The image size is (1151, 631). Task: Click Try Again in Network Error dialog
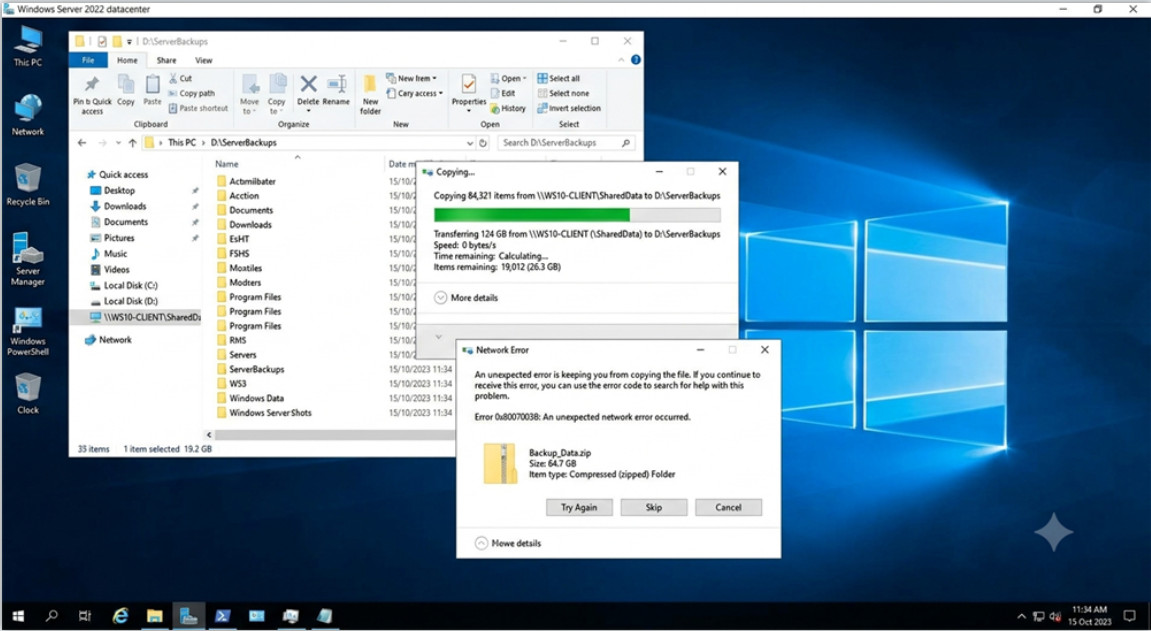point(579,507)
